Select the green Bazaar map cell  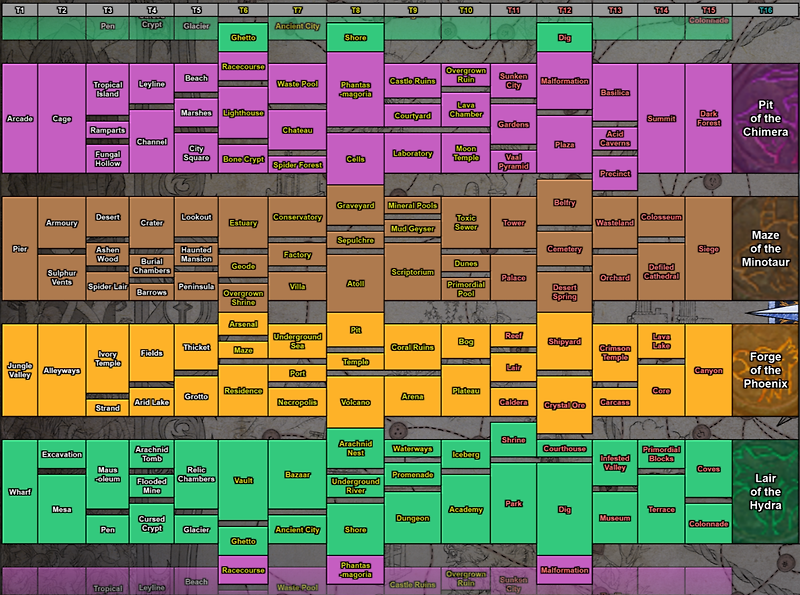[297, 475]
